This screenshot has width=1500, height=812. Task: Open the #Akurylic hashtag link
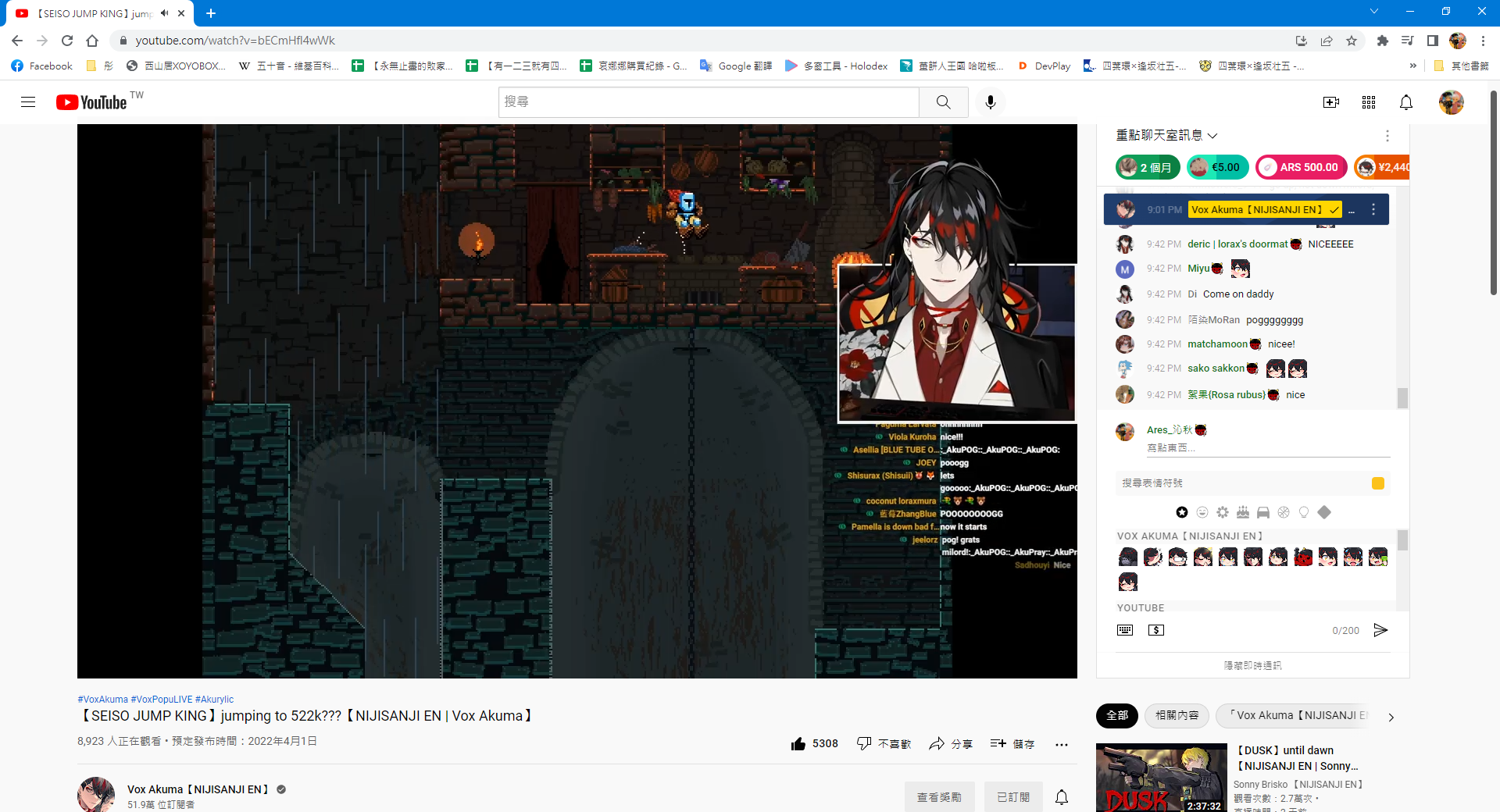214,700
